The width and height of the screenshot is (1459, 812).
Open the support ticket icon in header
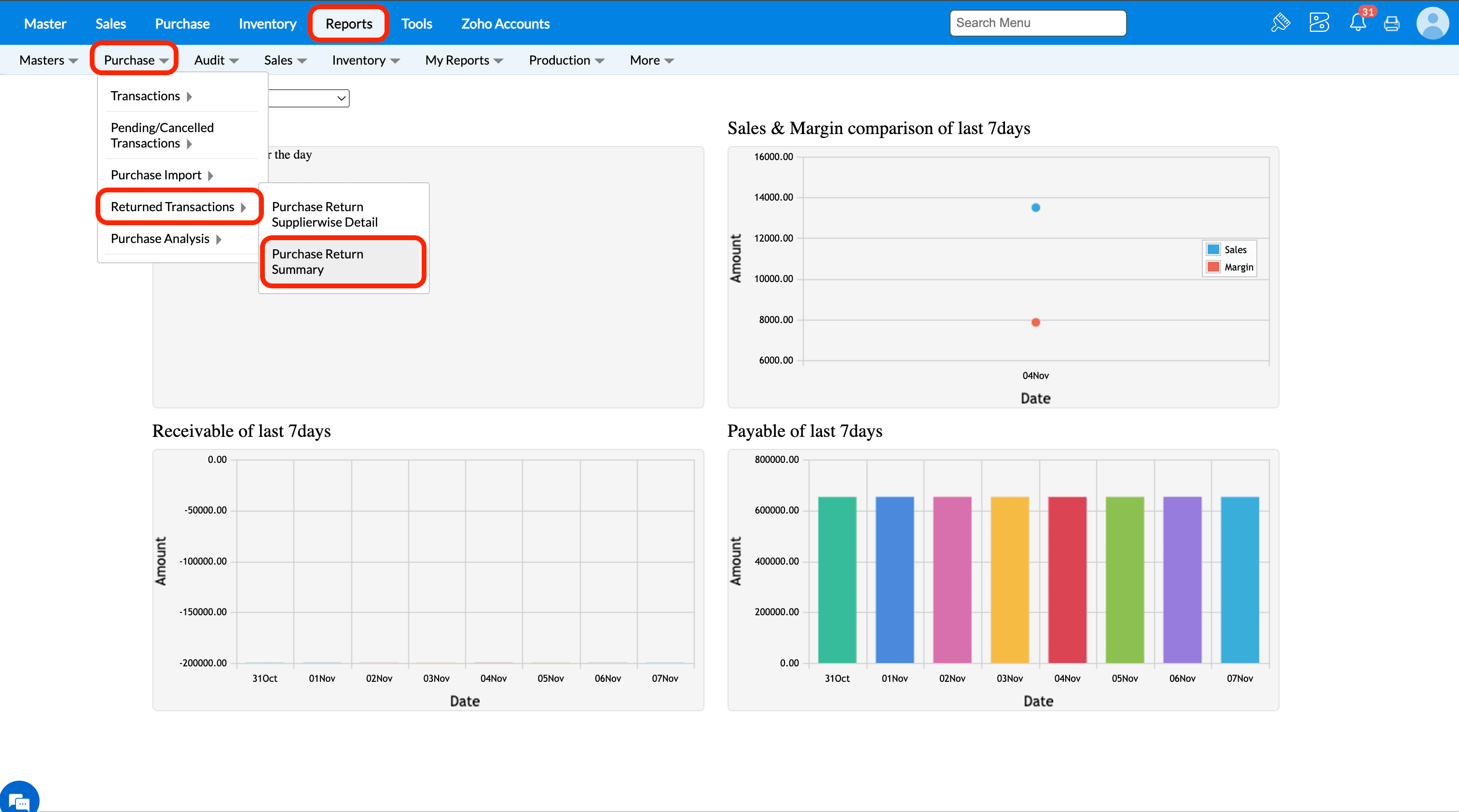1319,23
